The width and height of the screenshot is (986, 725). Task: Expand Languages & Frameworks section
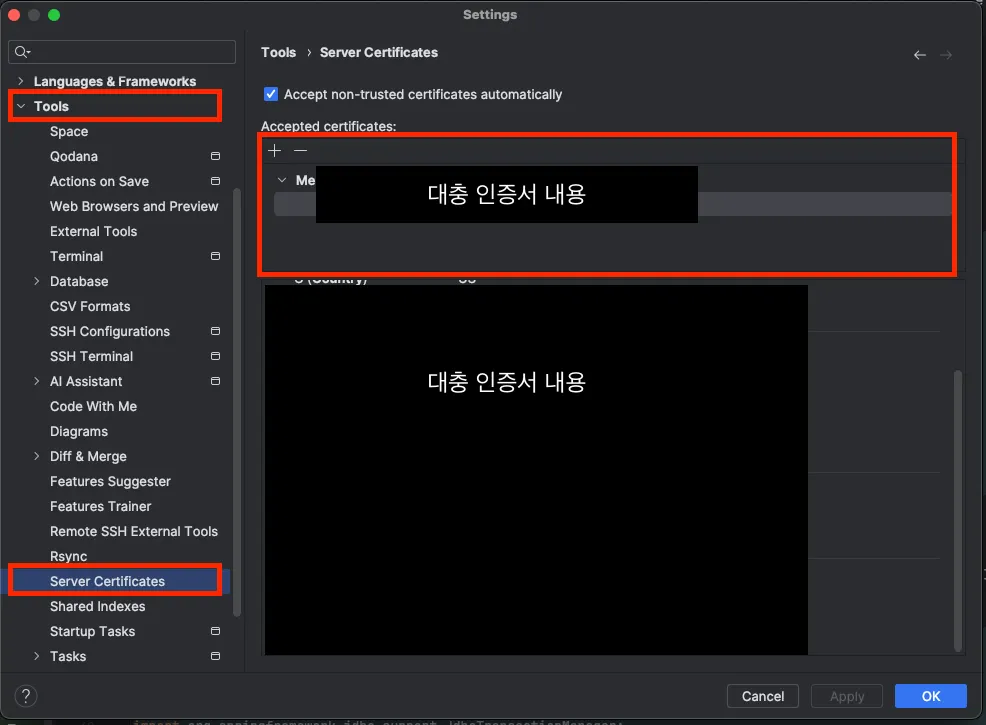click(21, 81)
